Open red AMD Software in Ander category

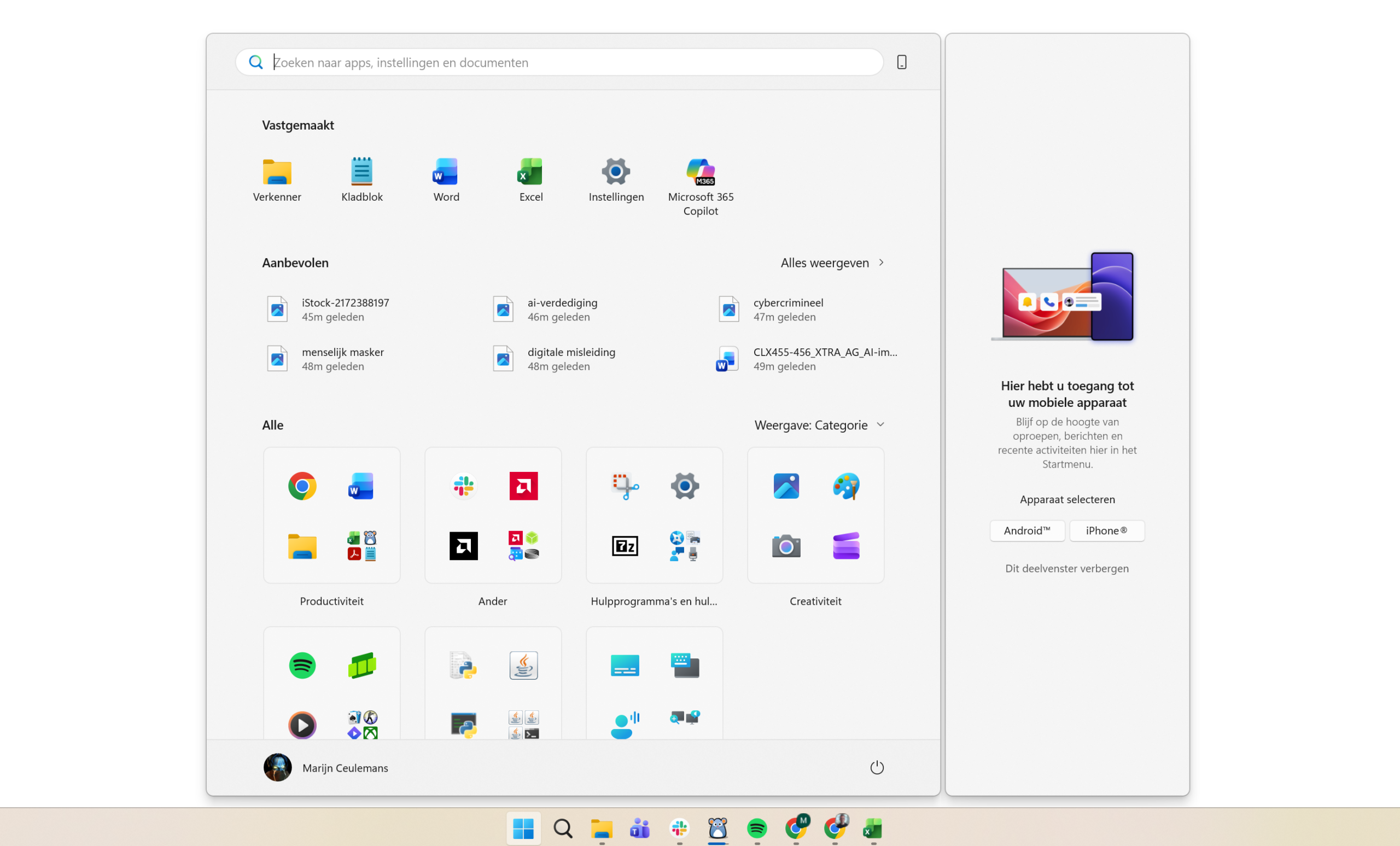523,486
